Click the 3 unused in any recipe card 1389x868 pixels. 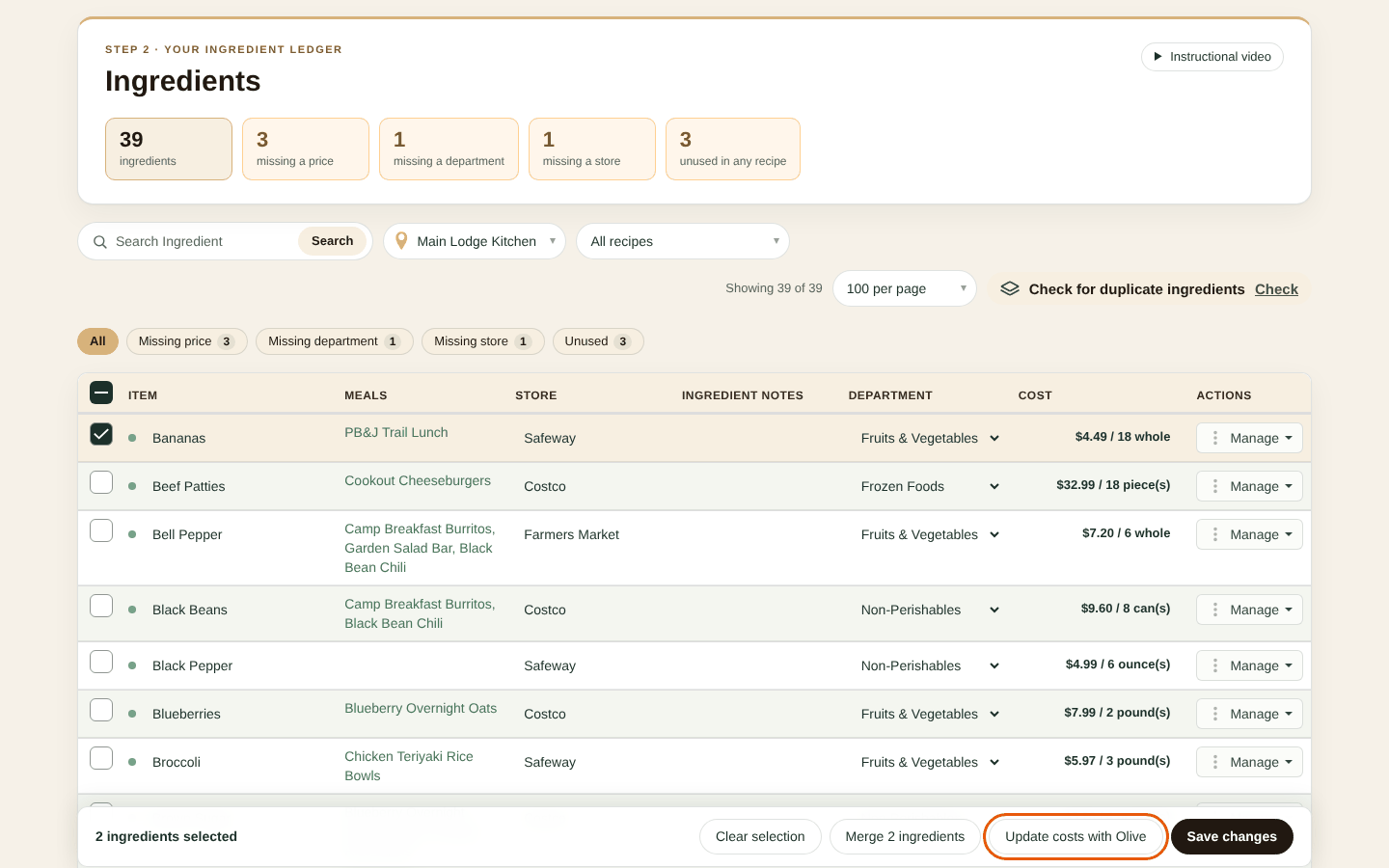[x=733, y=149]
